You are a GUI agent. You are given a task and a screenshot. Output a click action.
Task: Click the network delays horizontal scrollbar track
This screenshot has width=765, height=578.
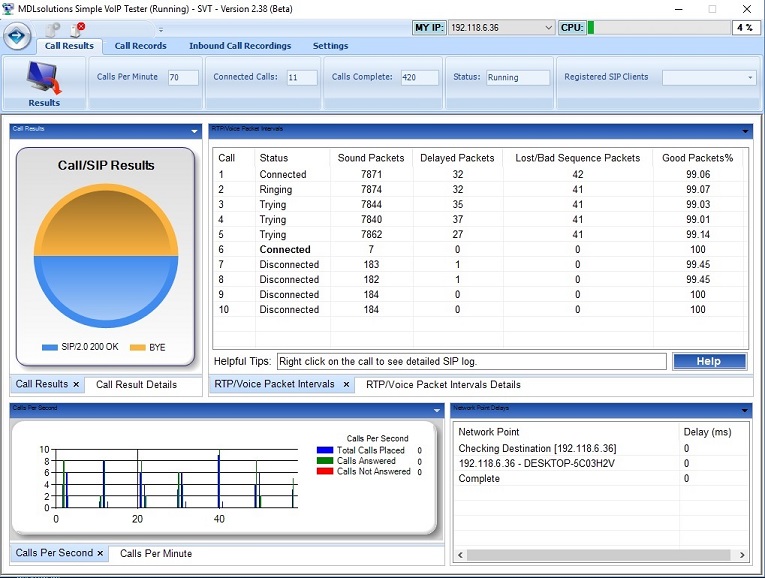click(x=599, y=555)
